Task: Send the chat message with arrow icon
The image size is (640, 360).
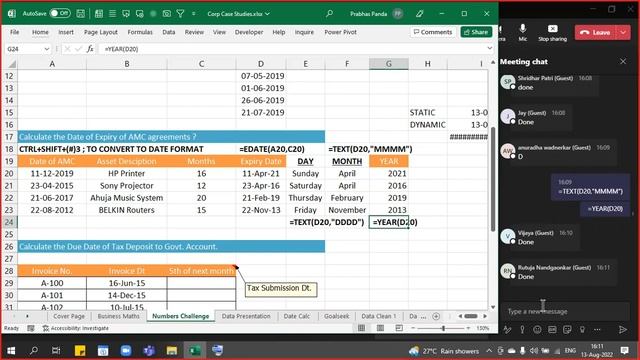Action: [x=622, y=330]
